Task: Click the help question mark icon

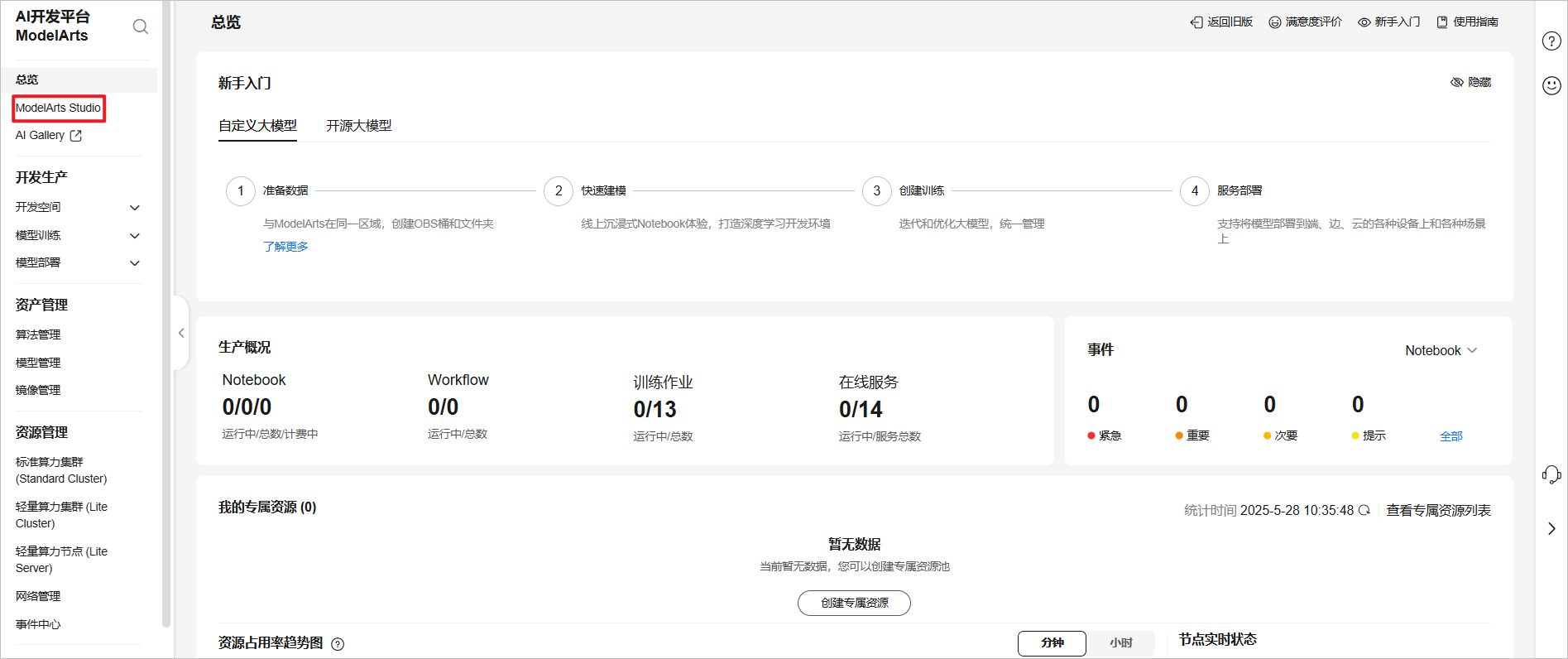Action: [x=1551, y=41]
